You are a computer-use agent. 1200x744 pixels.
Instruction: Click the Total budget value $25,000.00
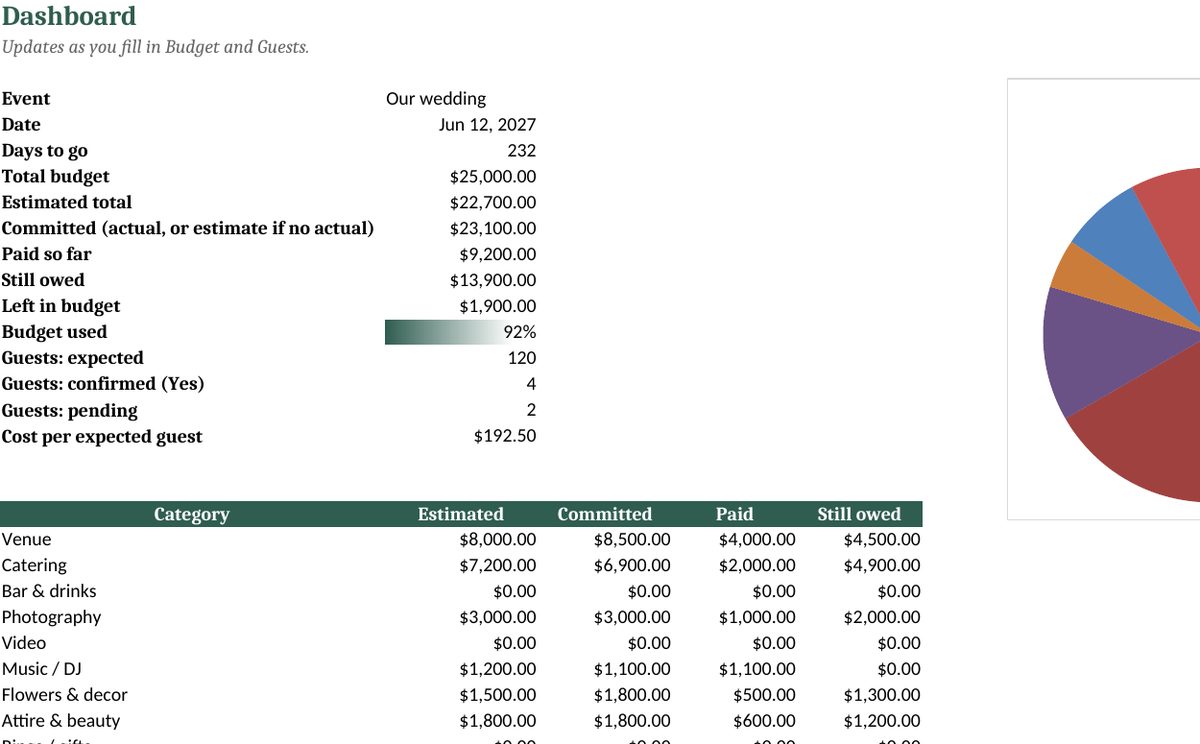pos(493,177)
